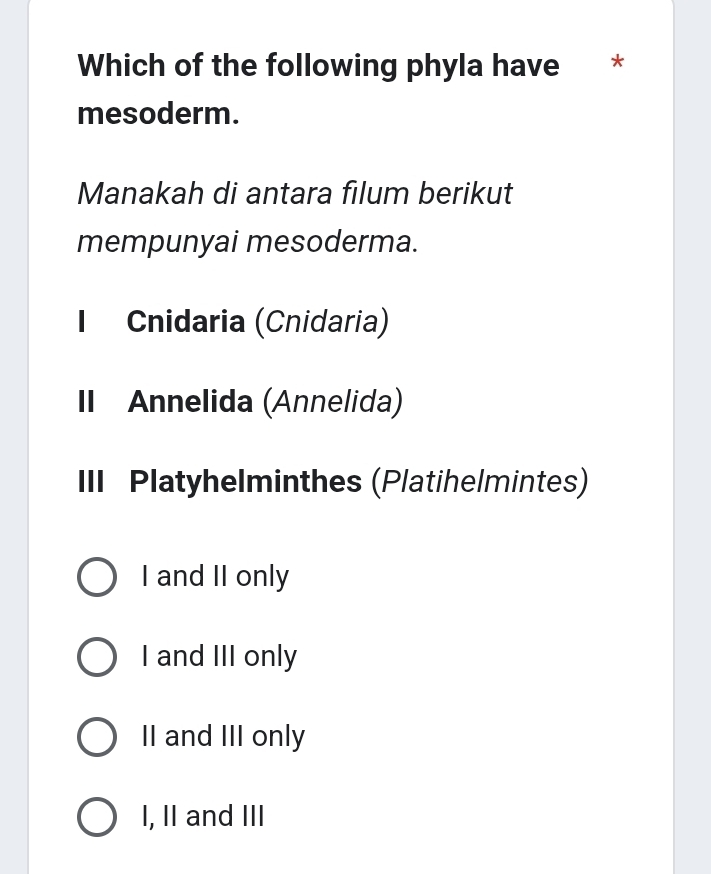Tap the "I, II and III" label text

click(x=203, y=817)
